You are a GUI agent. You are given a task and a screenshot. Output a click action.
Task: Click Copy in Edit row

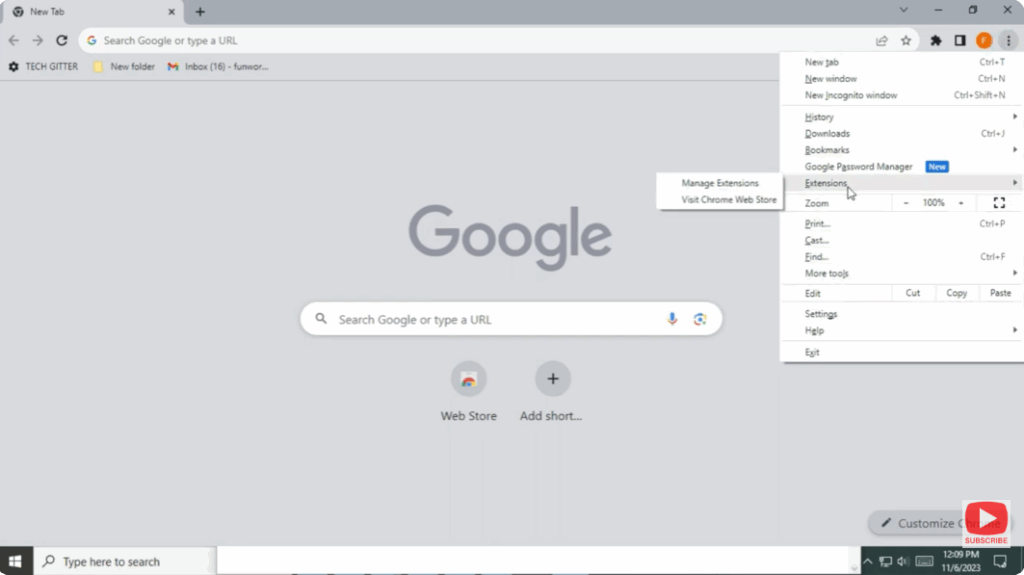point(957,293)
